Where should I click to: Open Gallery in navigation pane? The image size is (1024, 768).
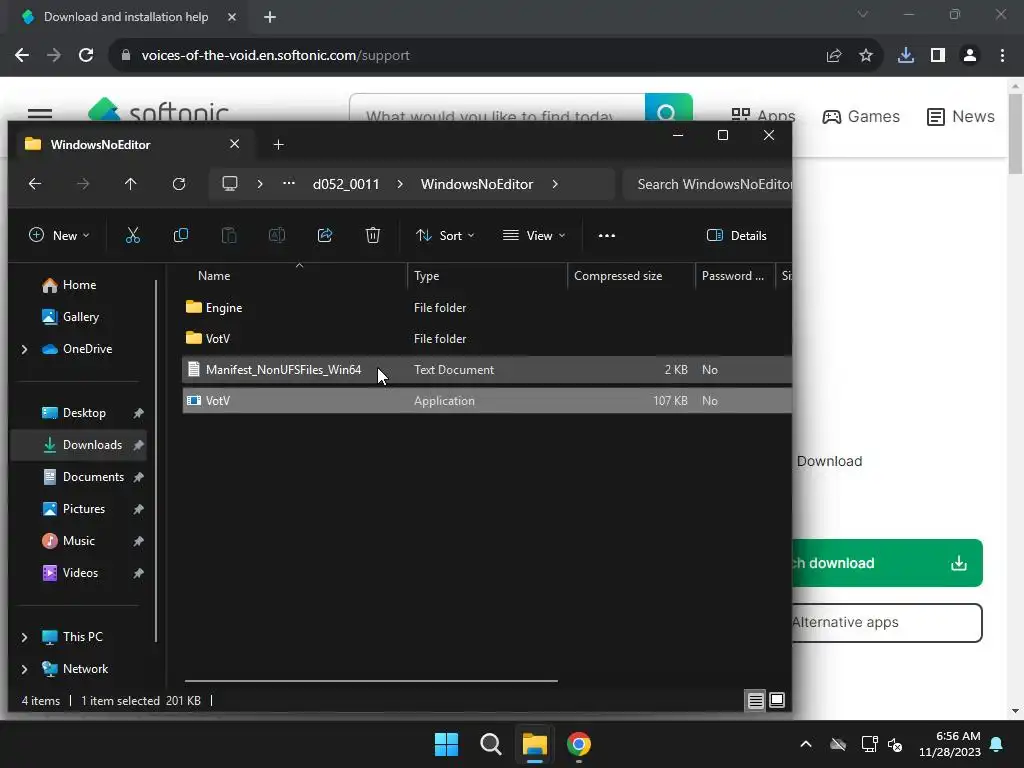(71, 317)
